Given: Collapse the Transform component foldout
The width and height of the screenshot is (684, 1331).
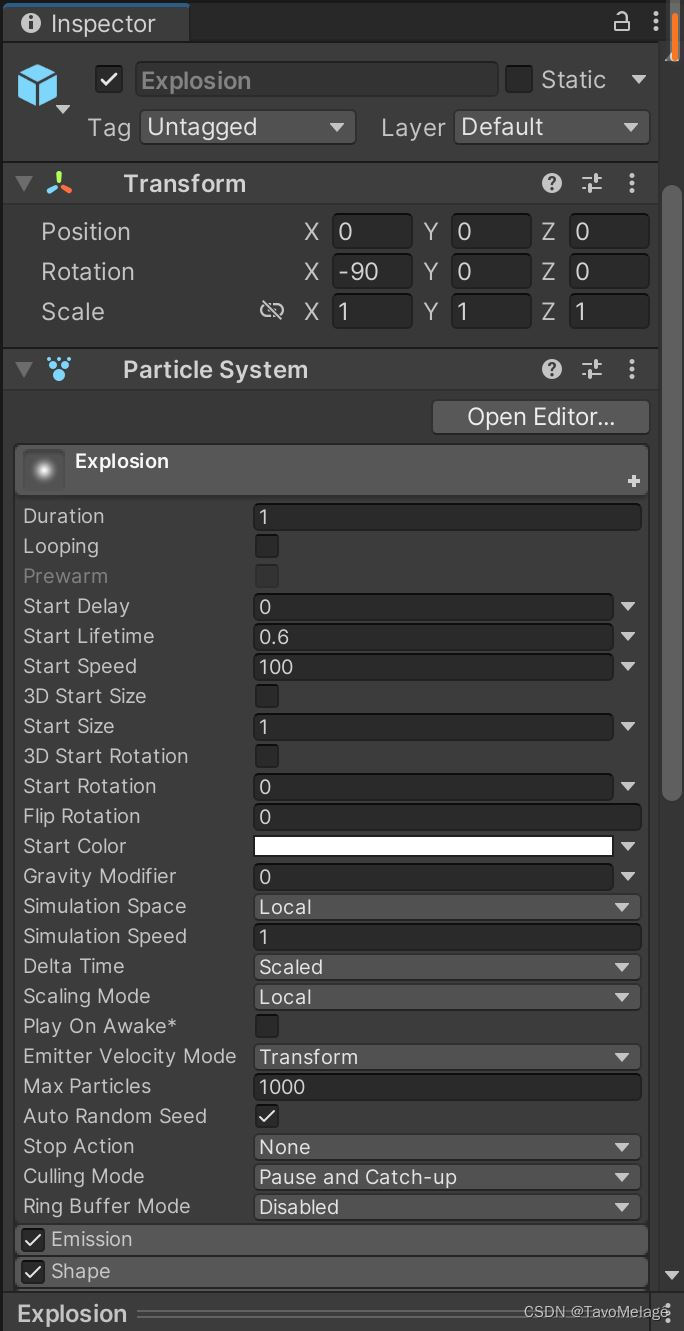Looking at the screenshot, I should point(23,184).
